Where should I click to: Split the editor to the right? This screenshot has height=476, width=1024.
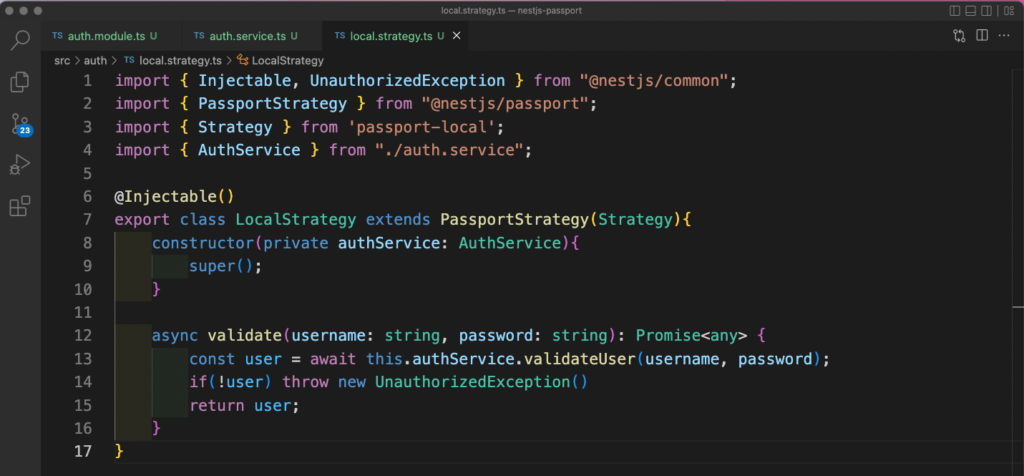pos(982,36)
